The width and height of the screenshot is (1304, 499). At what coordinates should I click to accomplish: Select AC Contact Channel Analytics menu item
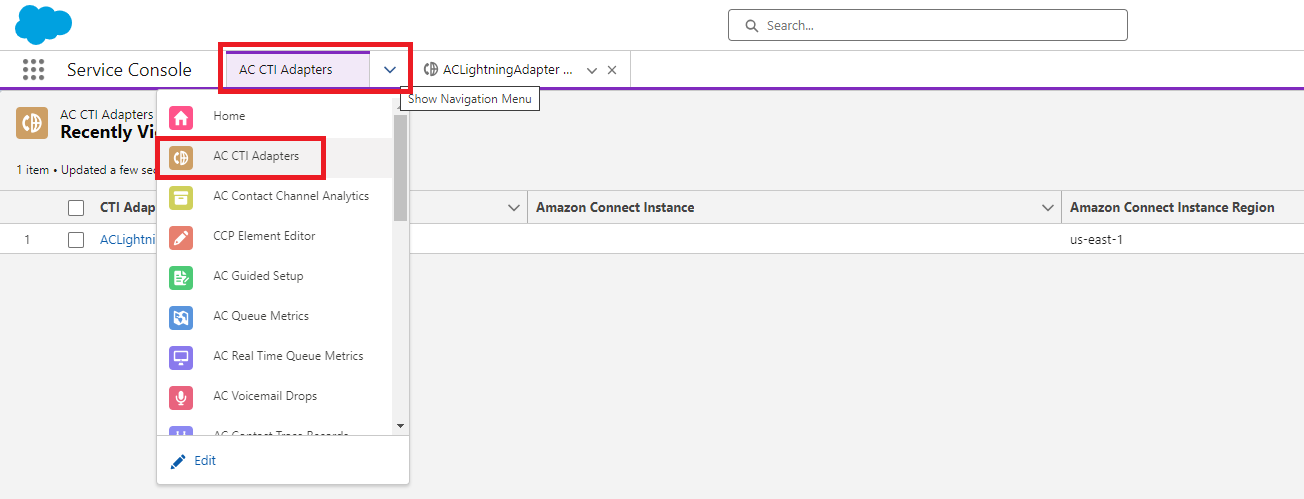[x=275, y=197]
